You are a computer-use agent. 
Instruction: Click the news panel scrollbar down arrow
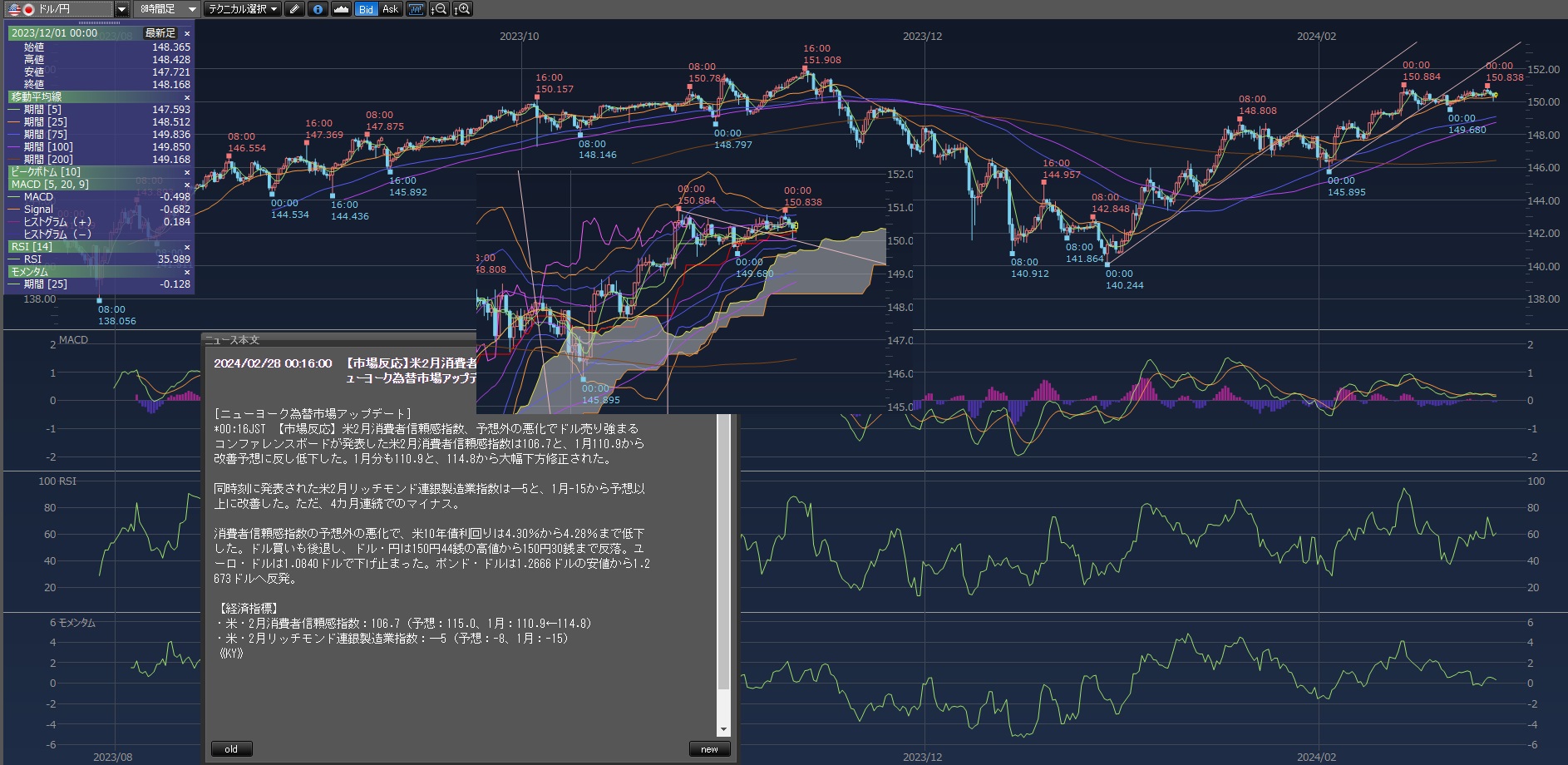(x=723, y=729)
